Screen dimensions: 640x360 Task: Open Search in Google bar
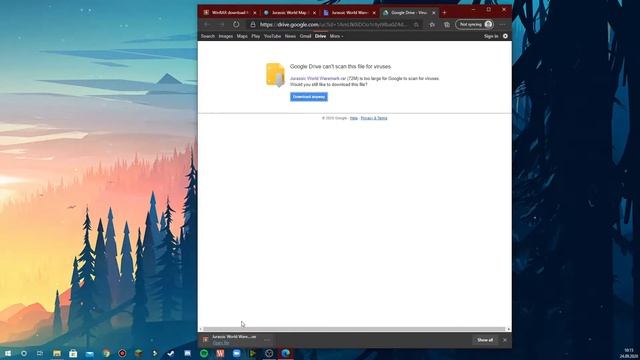point(207,36)
